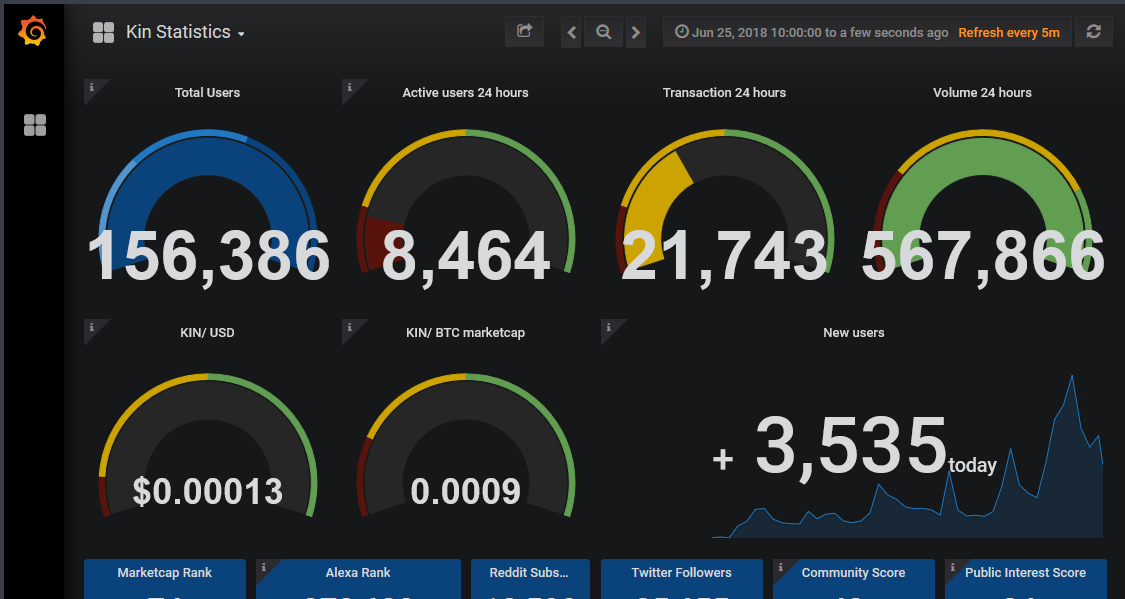Click the 8,464 active users value
This screenshot has height=599, width=1125.
[465, 258]
